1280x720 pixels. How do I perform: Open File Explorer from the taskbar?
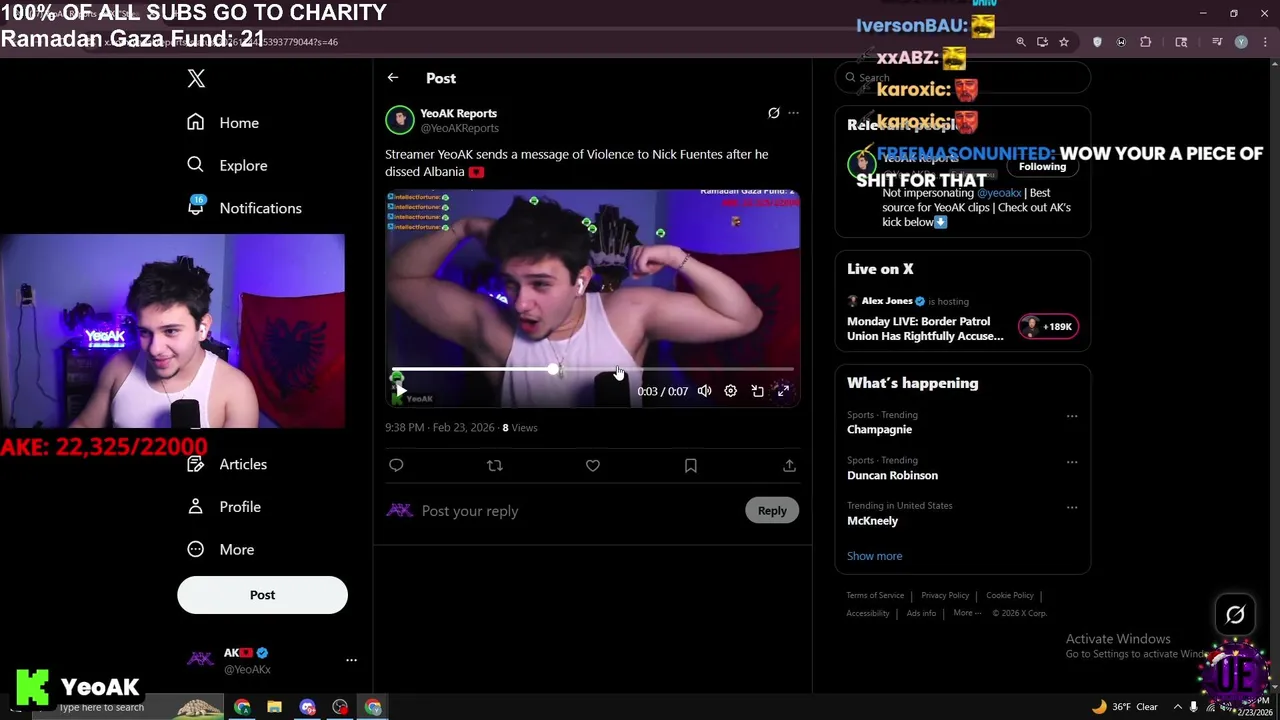[274, 707]
